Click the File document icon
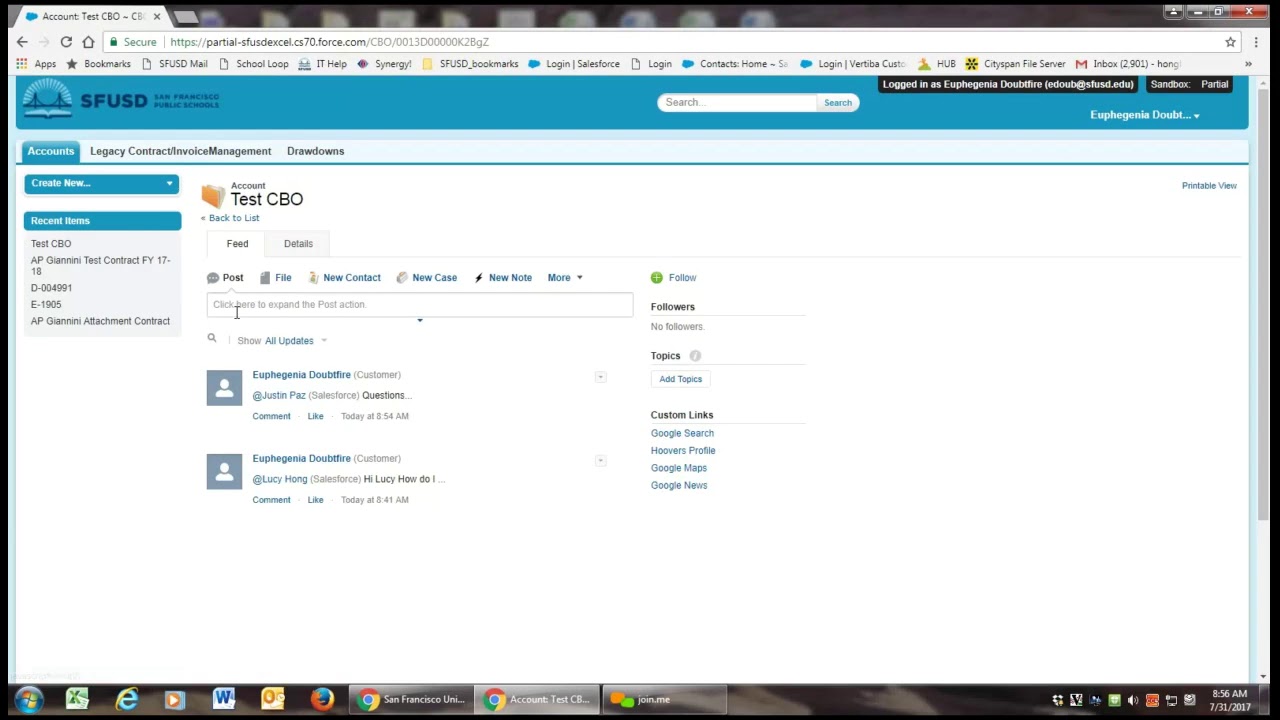Viewport: 1280px width, 720px height. coord(265,278)
